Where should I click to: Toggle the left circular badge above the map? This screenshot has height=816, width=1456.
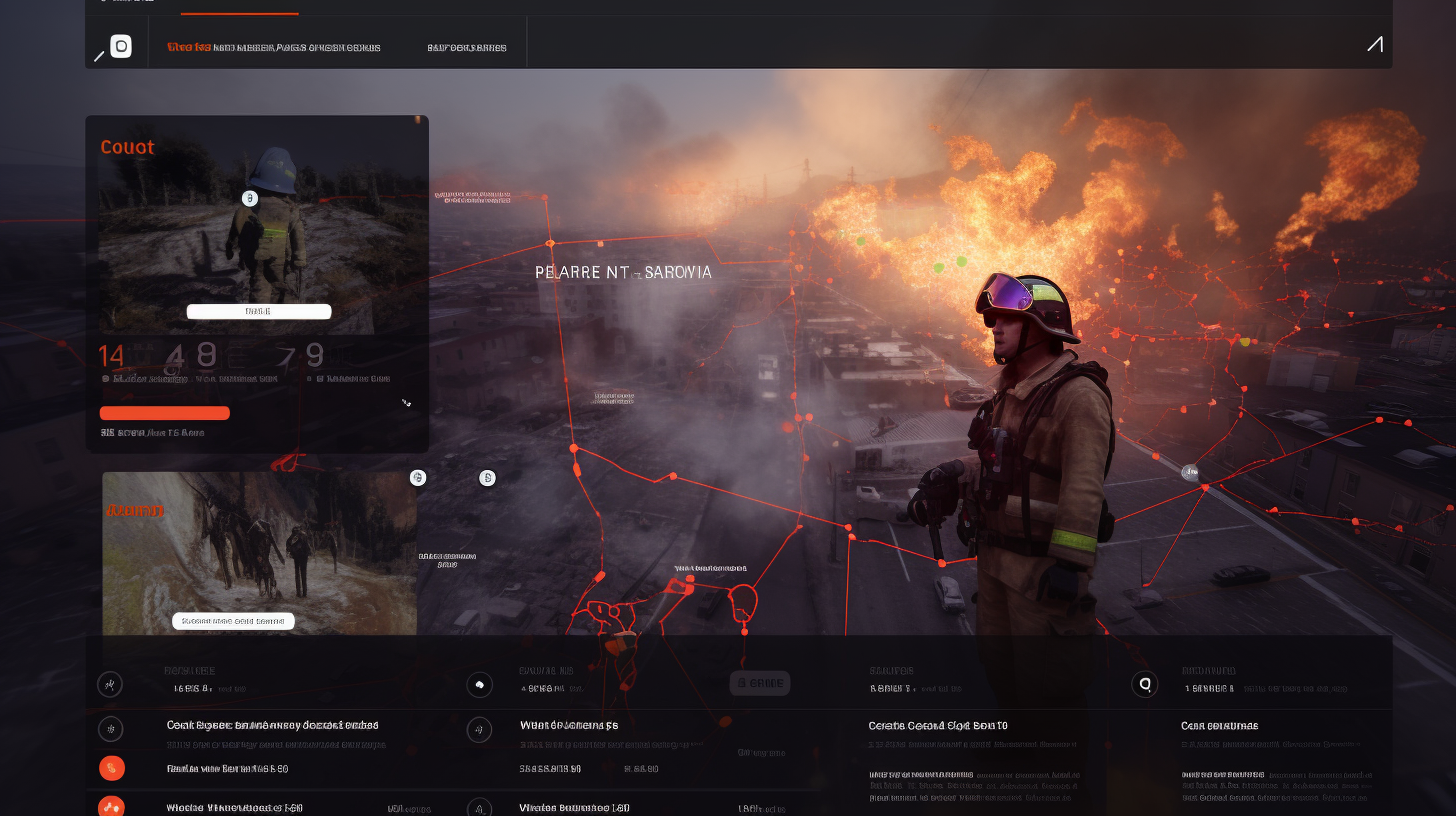click(x=418, y=478)
